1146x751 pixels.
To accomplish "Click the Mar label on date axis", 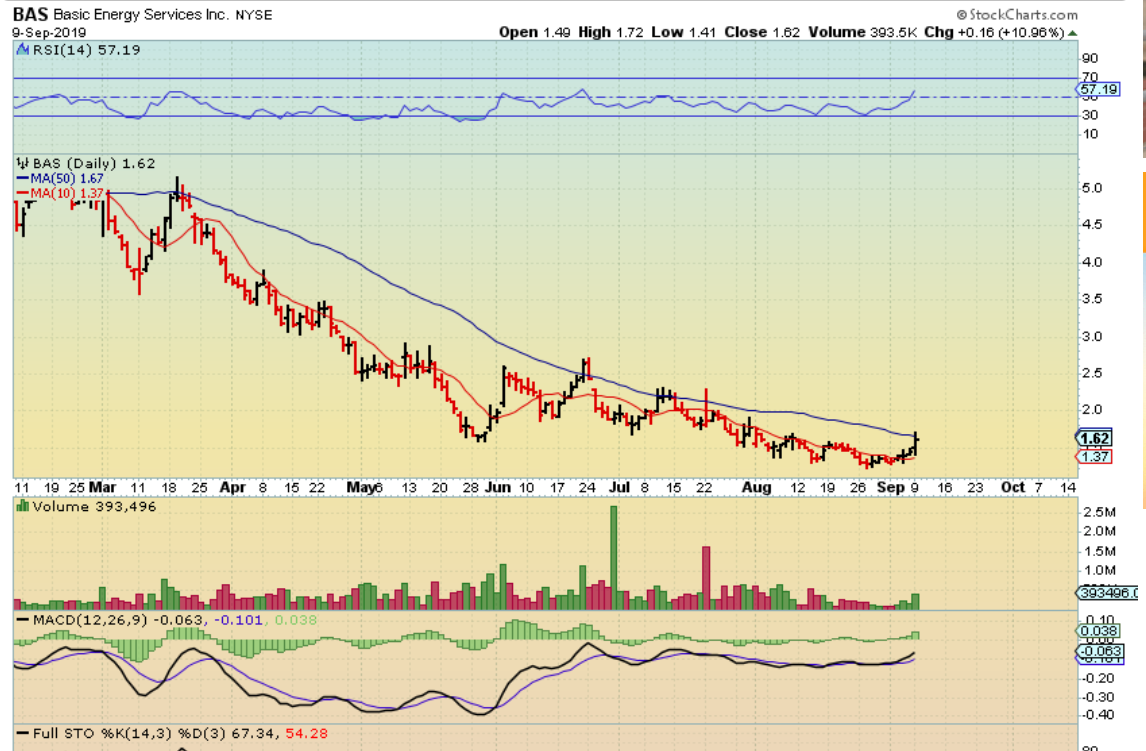I will [103, 487].
